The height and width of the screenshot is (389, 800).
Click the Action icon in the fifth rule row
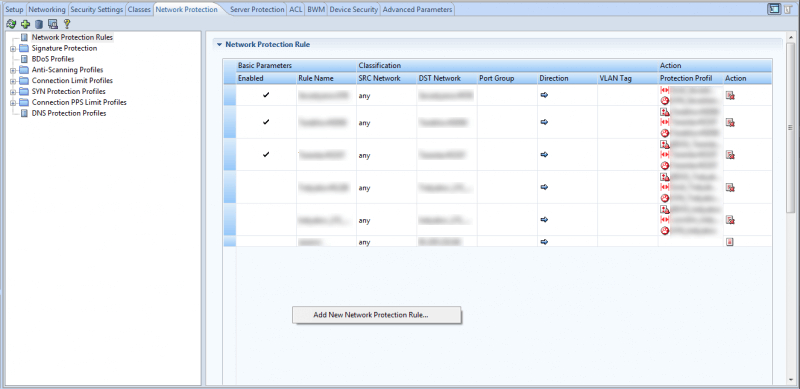(x=730, y=220)
